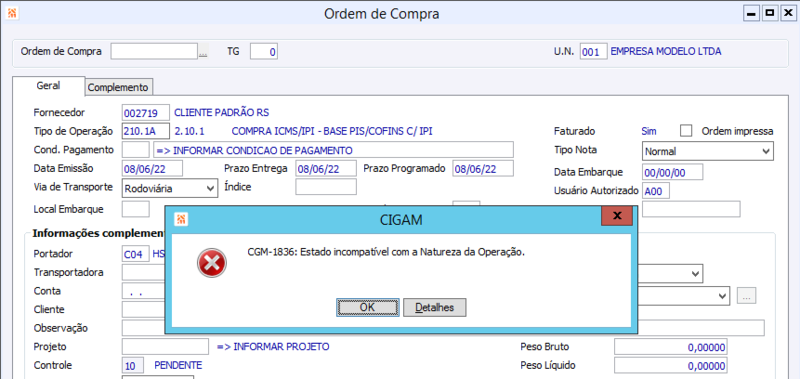Click the Observação field
The height and width of the screenshot is (379, 800).
coord(143,327)
